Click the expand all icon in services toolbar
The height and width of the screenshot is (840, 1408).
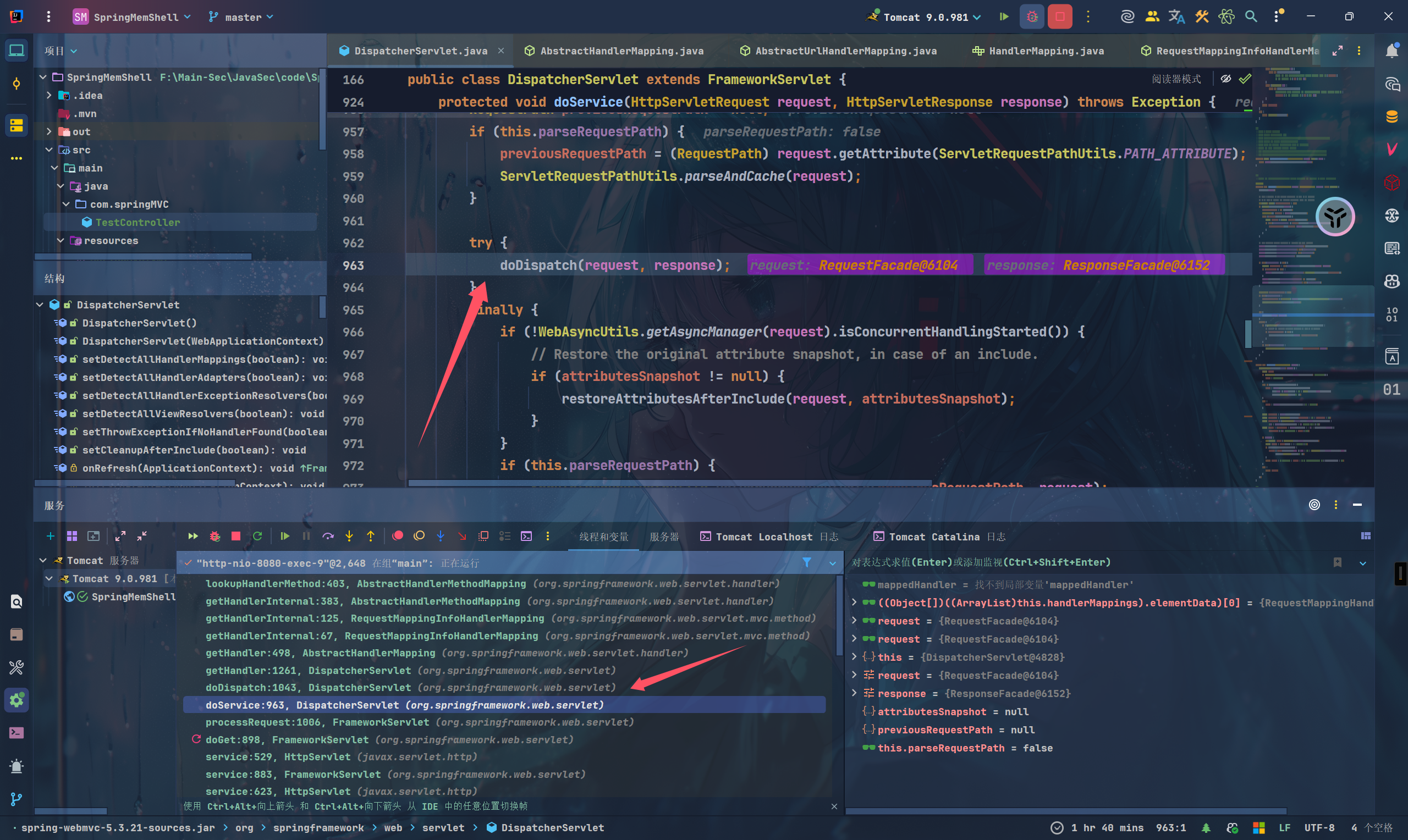[x=120, y=536]
